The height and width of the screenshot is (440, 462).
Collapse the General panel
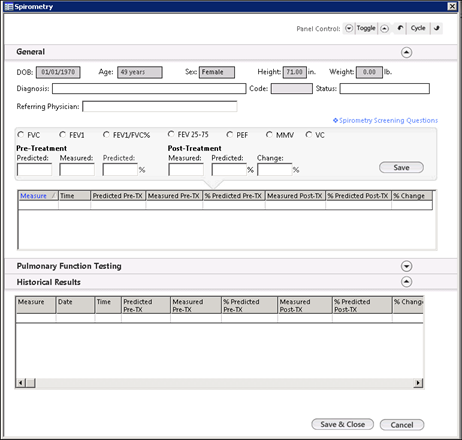(406, 52)
